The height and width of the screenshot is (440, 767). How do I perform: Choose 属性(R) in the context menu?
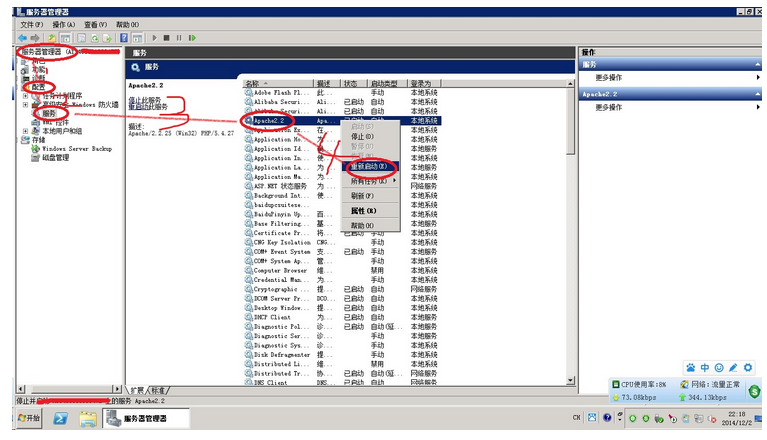pyautogui.click(x=370, y=211)
